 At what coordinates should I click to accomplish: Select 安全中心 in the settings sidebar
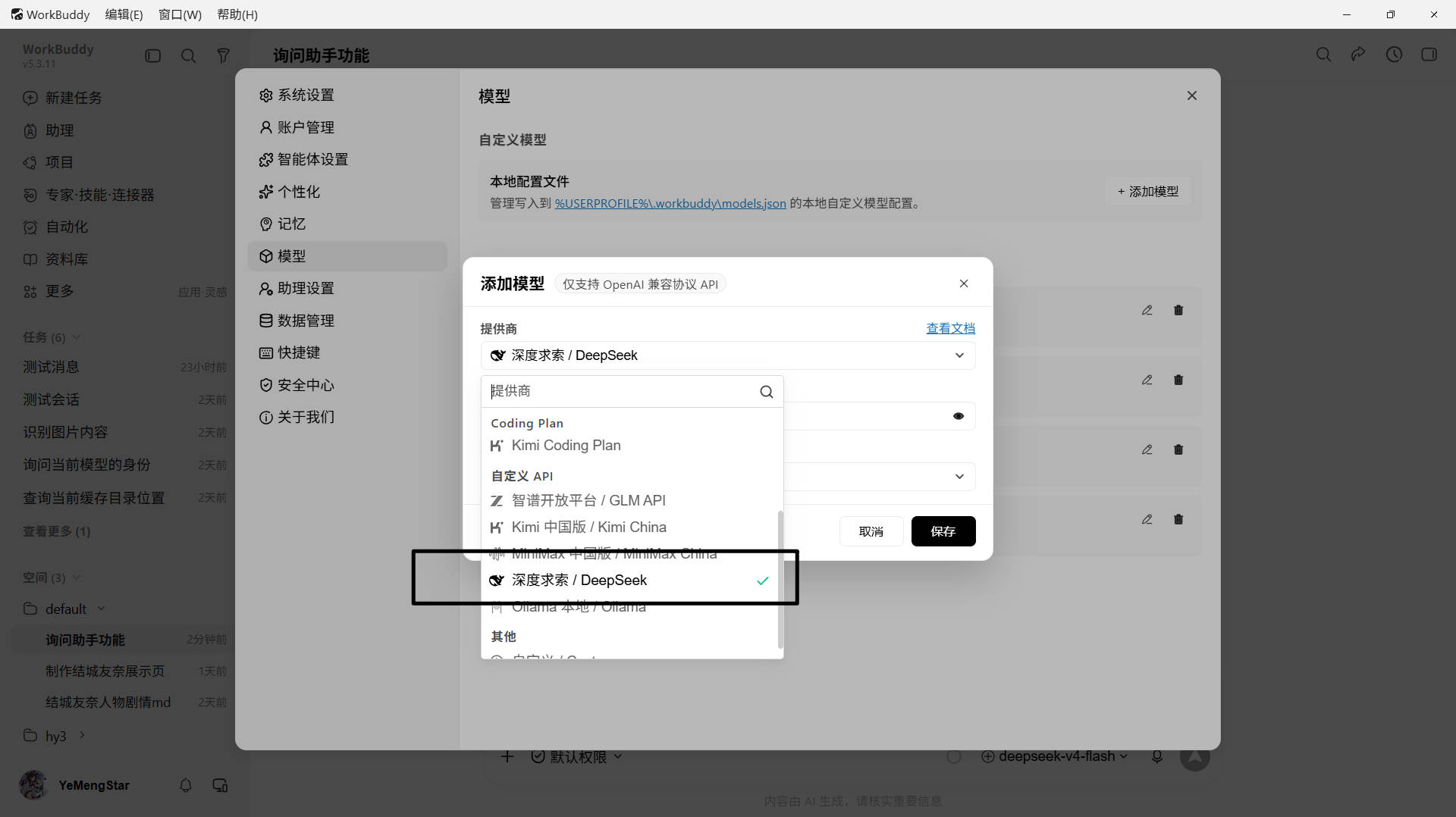(347, 385)
